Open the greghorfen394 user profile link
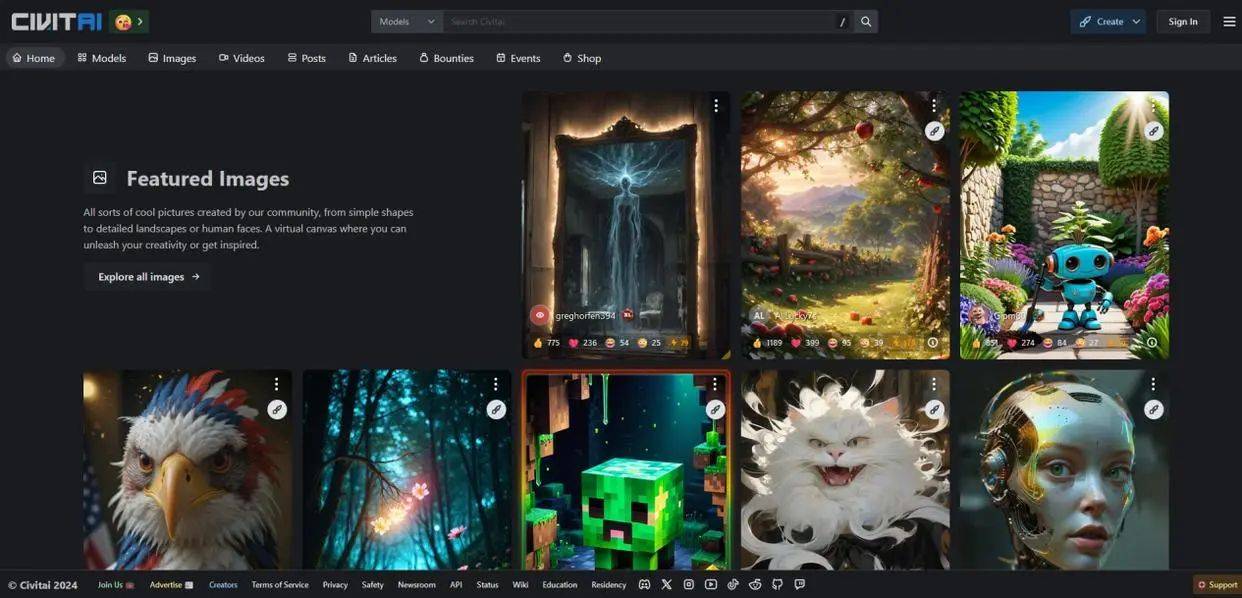The height and width of the screenshot is (598, 1242). coord(588,315)
